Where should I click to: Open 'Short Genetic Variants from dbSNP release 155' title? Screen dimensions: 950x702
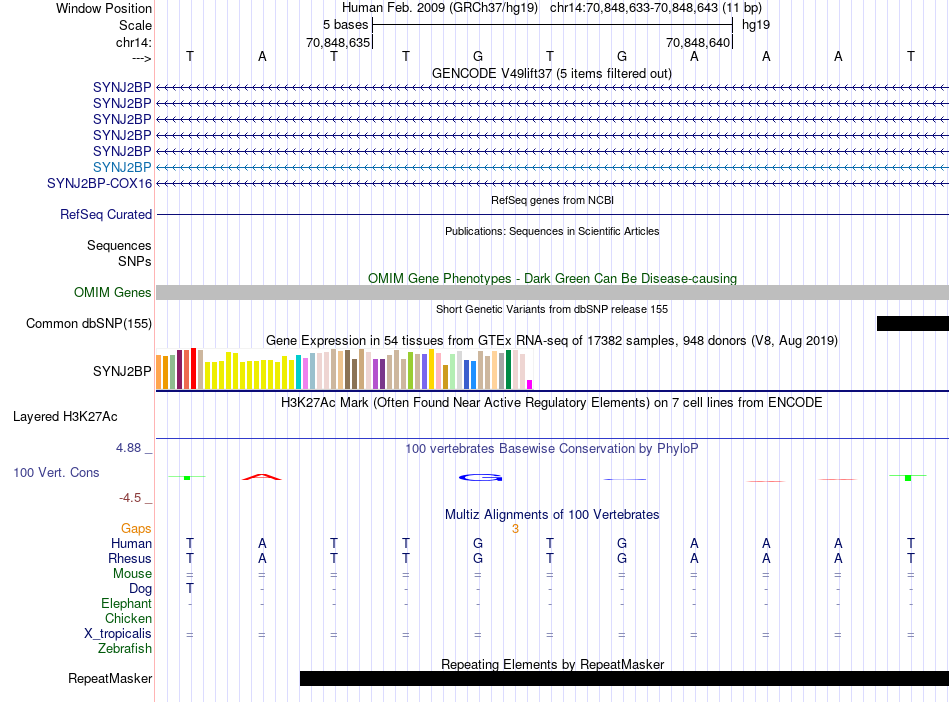click(x=552, y=309)
